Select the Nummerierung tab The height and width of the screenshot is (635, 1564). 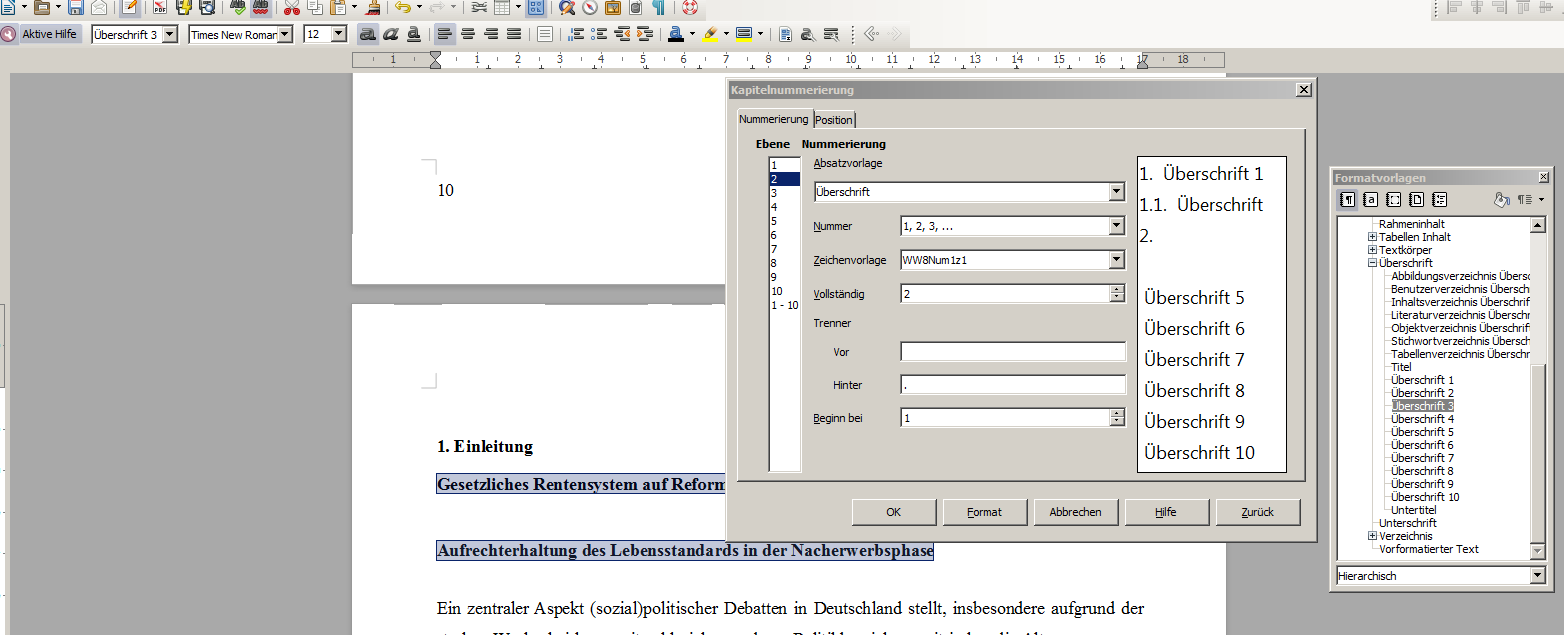[x=773, y=119]
